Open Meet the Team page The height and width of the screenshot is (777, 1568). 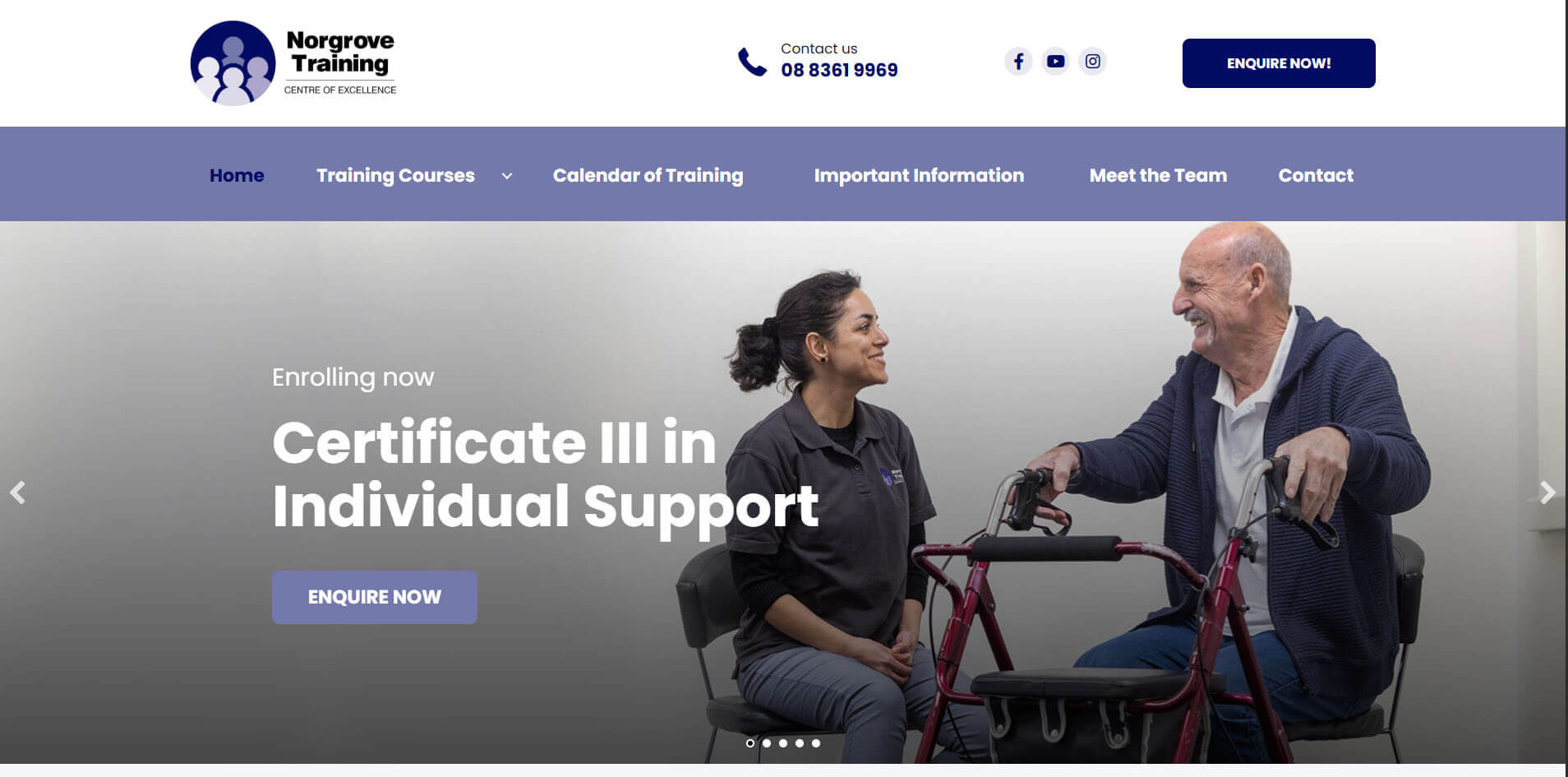[x=1158, y=175]
